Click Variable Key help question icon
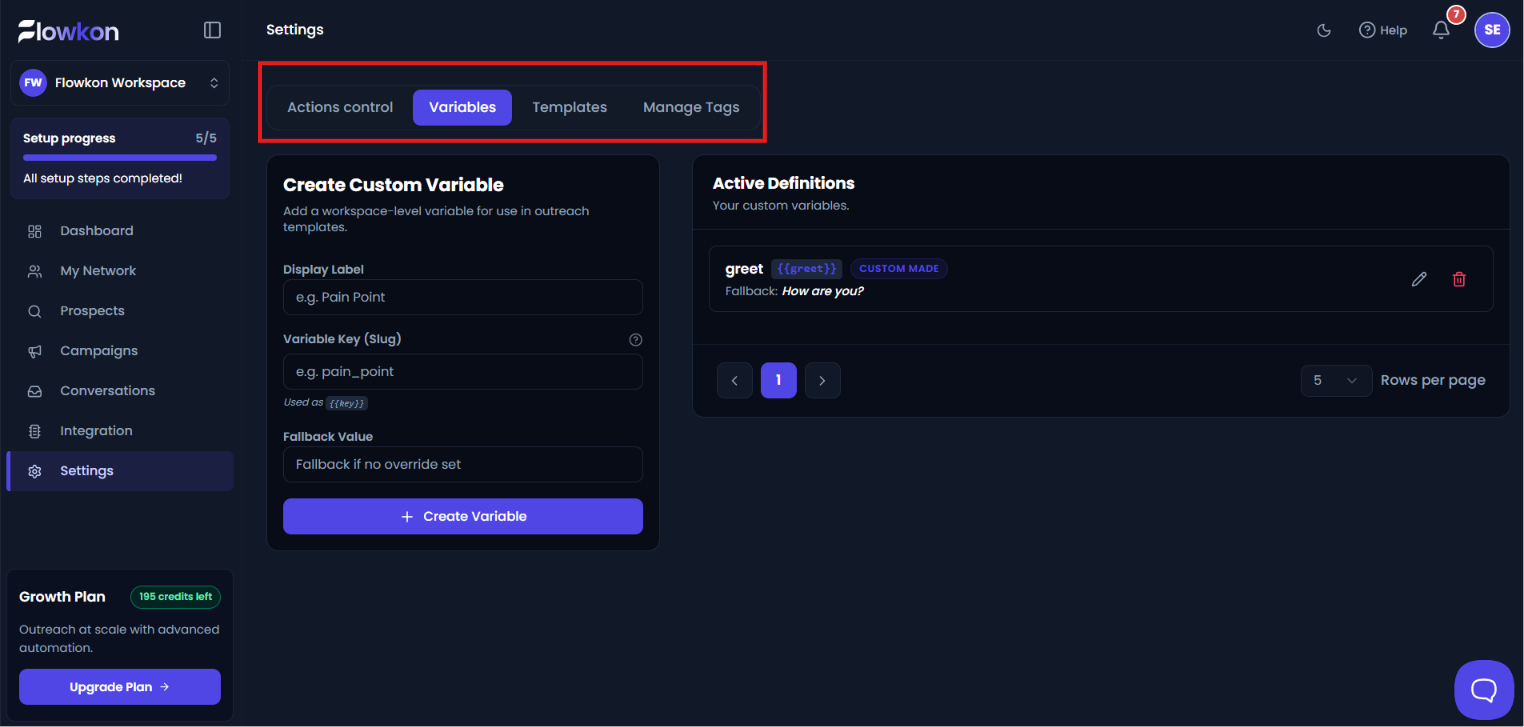Screen dimensions: 1524x727 pos(635,340)
